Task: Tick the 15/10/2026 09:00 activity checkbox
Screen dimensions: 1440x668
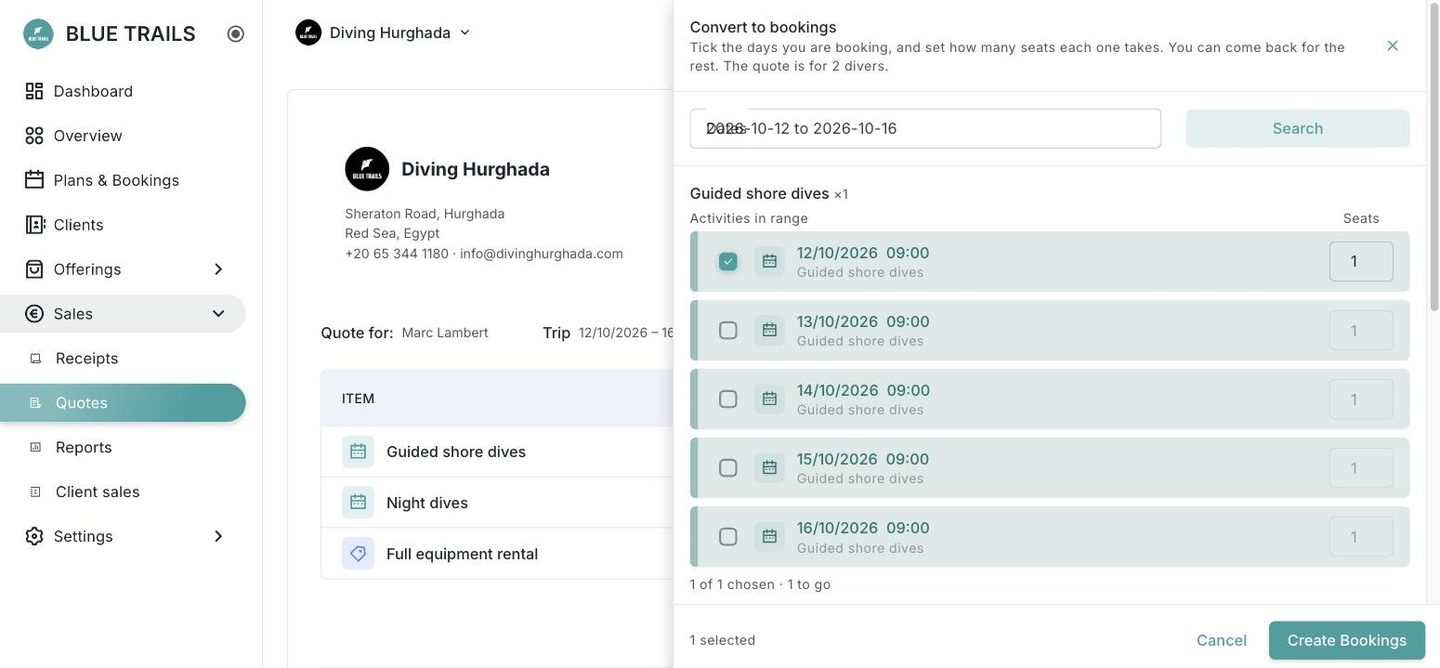Action: (x=728, y=468)
